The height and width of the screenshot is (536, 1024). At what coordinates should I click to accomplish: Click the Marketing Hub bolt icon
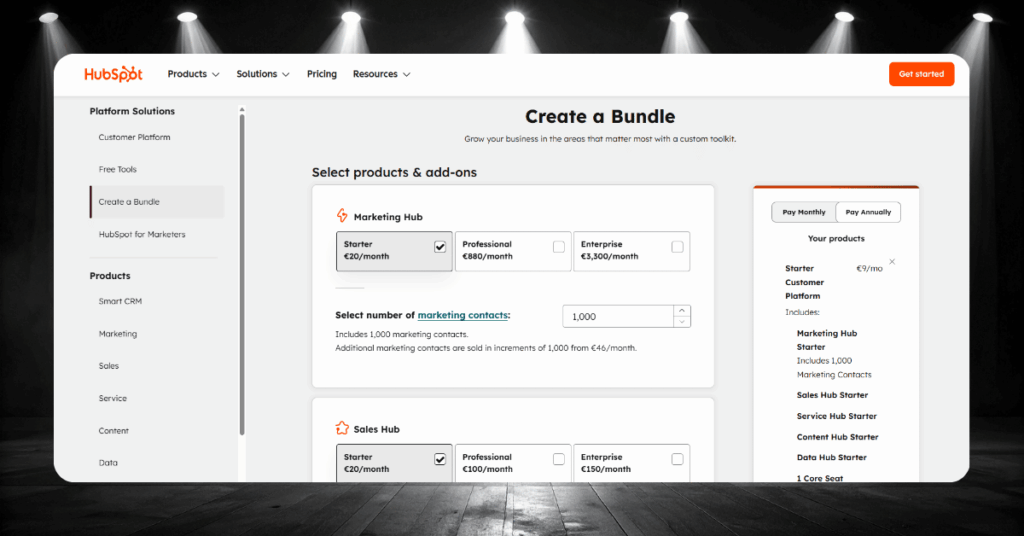[x=342, y=215]
